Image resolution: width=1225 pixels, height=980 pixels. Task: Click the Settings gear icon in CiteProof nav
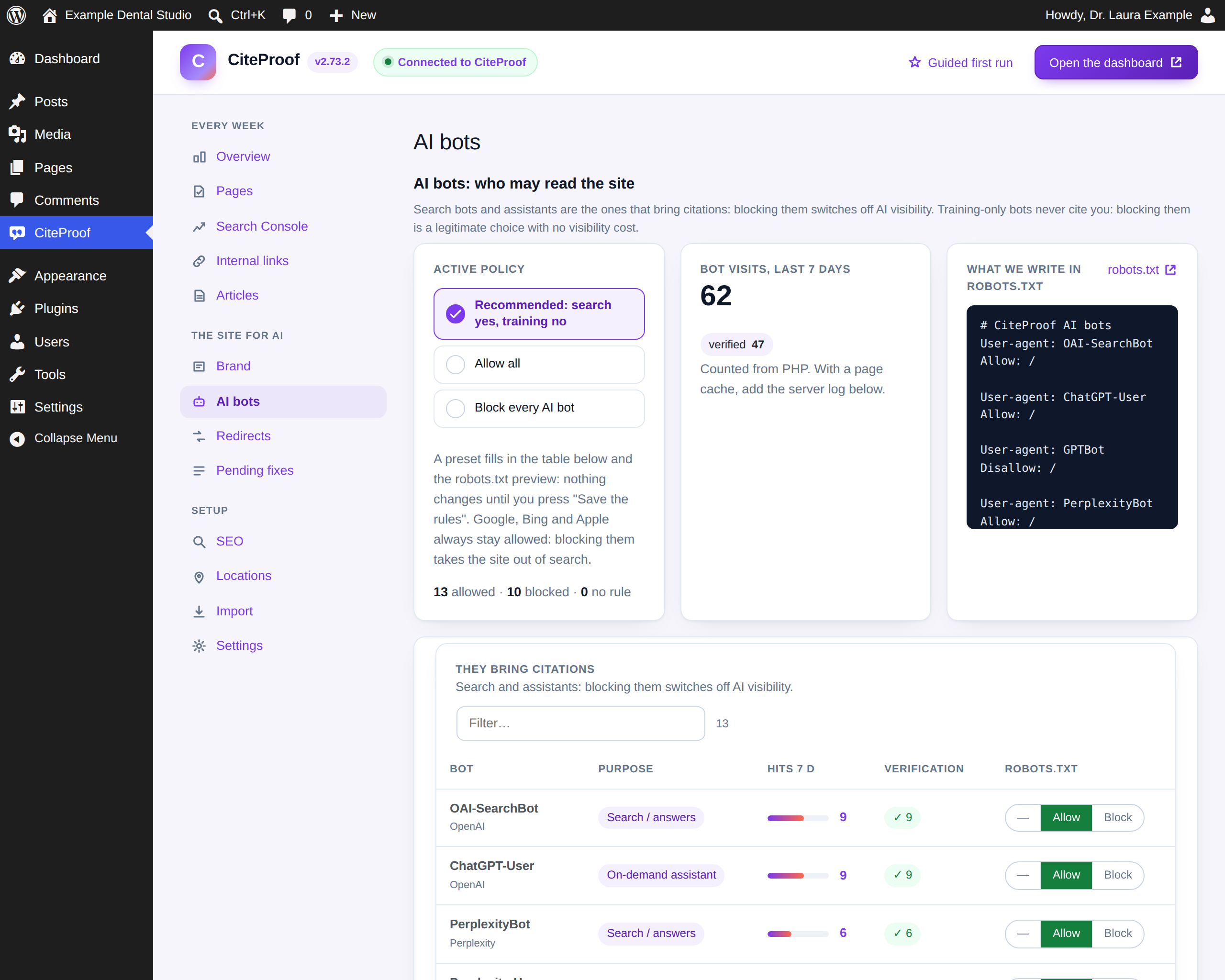[x=199, y=646]
